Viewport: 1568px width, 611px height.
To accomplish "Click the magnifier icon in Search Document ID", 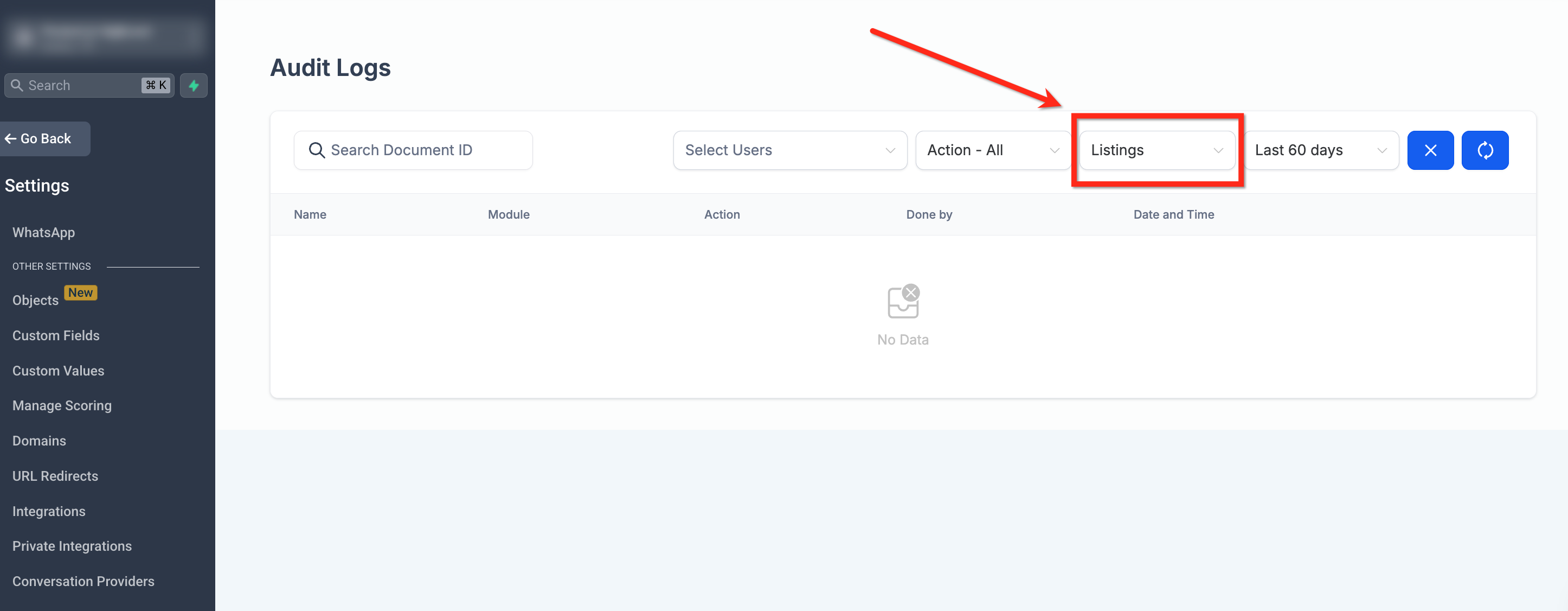I will [x=317, y=150].
